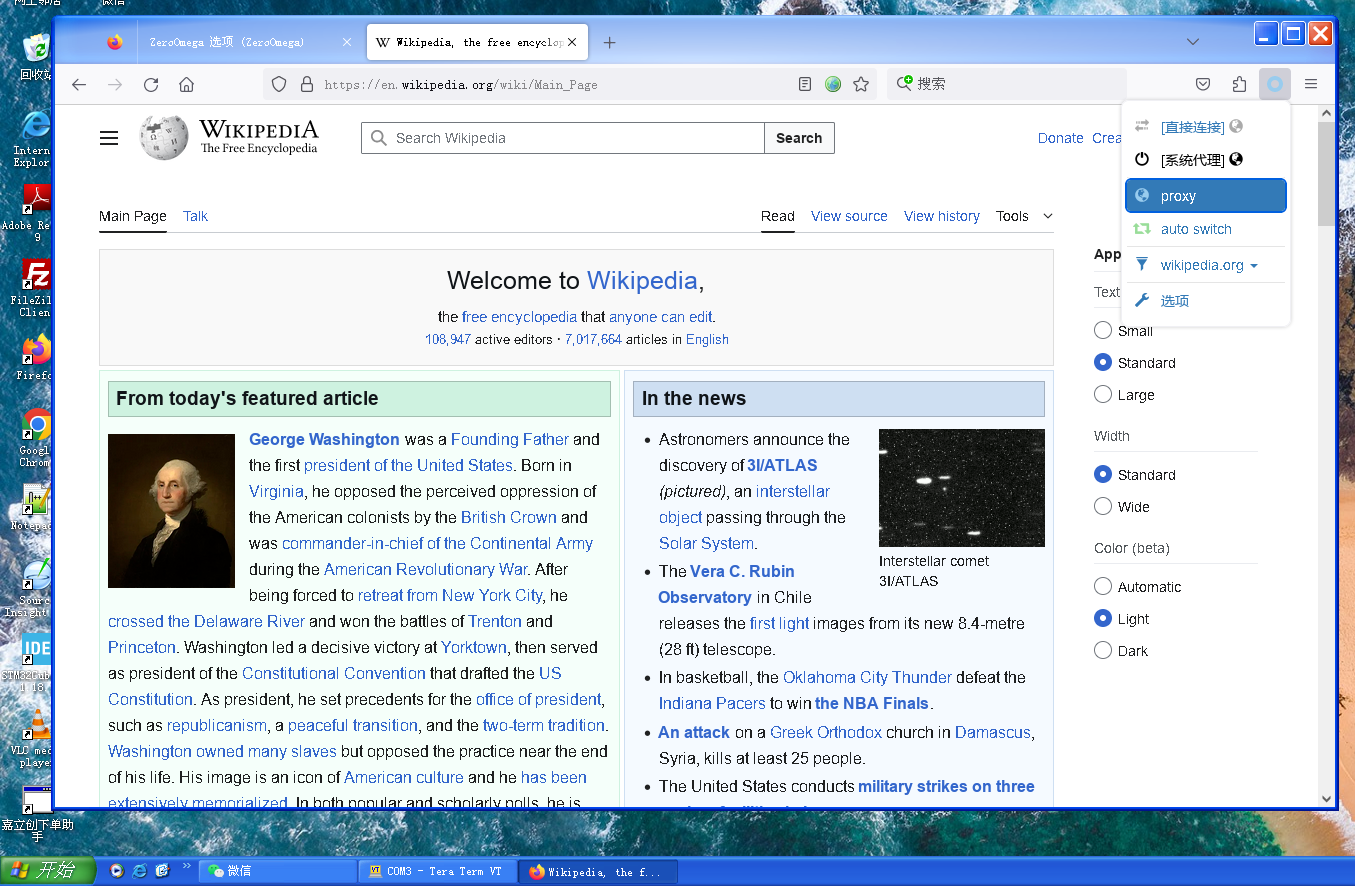Choose the direct connection profile
Screen dimensions: 1355x886
tap(1206, 127)
